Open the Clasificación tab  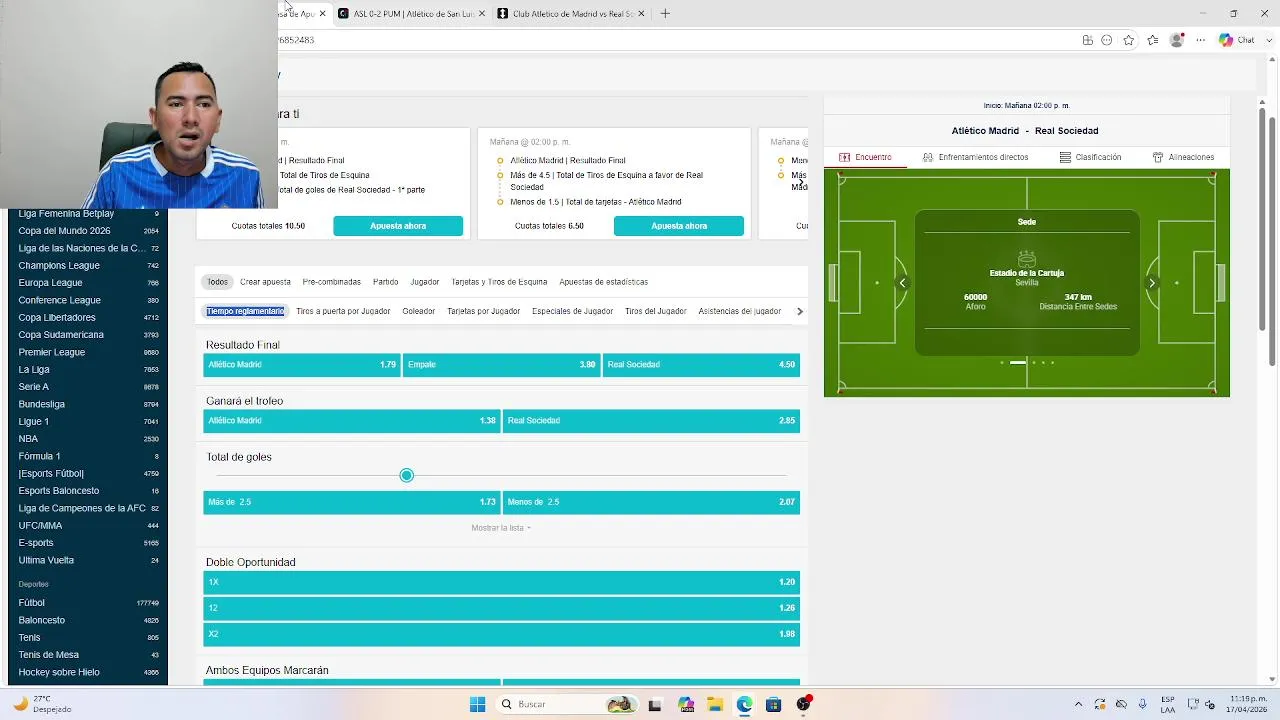pos(1090,157)
